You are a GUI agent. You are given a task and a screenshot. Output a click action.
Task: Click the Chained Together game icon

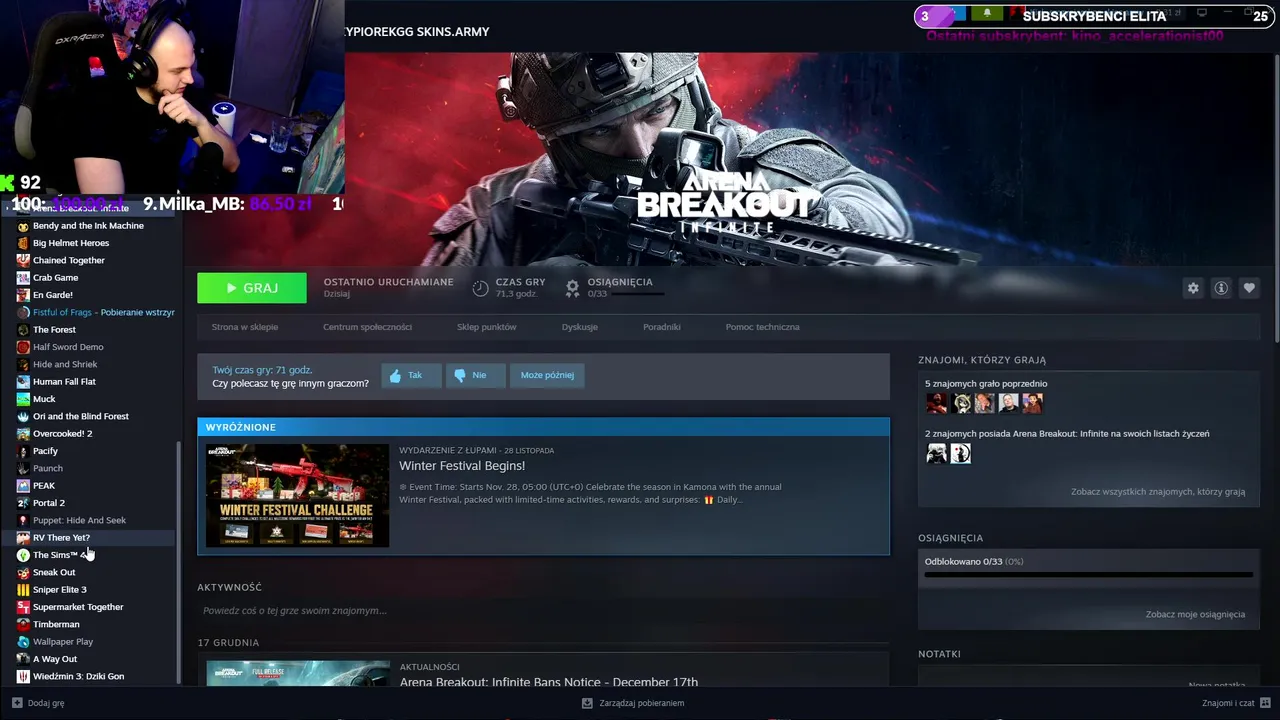23,260
